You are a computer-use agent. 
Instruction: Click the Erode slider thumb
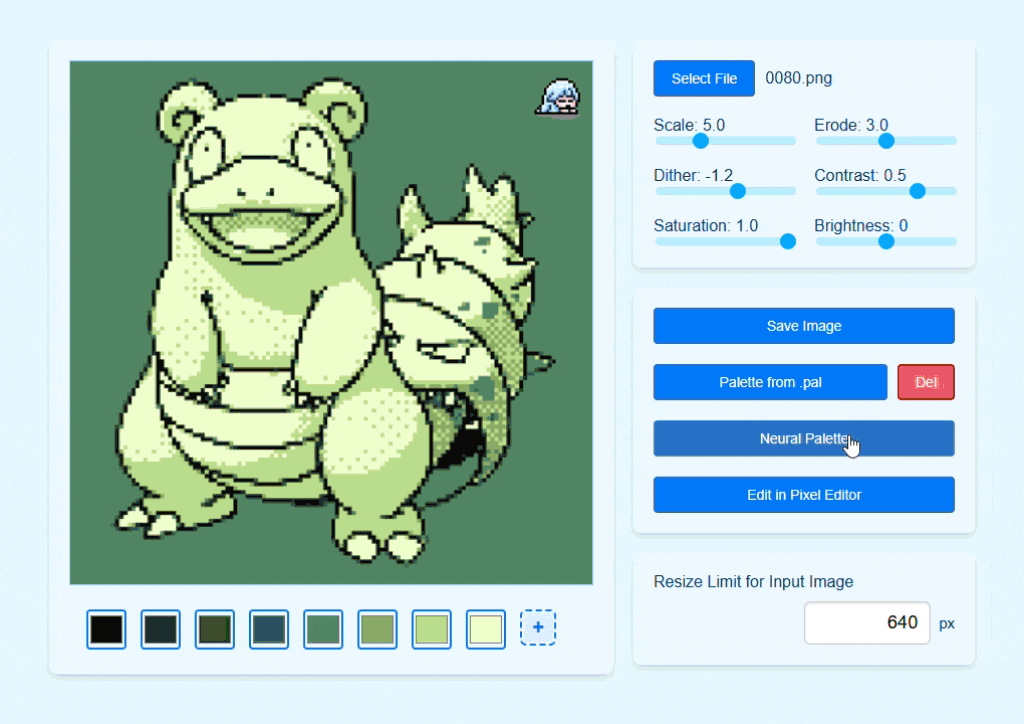pyautogui.click(x=885, y=141)
